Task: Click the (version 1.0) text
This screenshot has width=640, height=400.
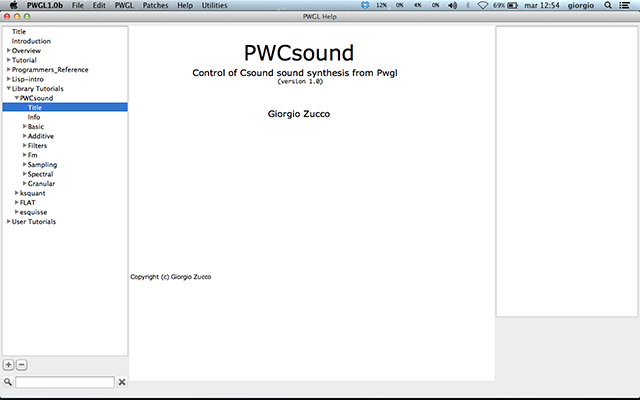Action: (x=300, y=81)
